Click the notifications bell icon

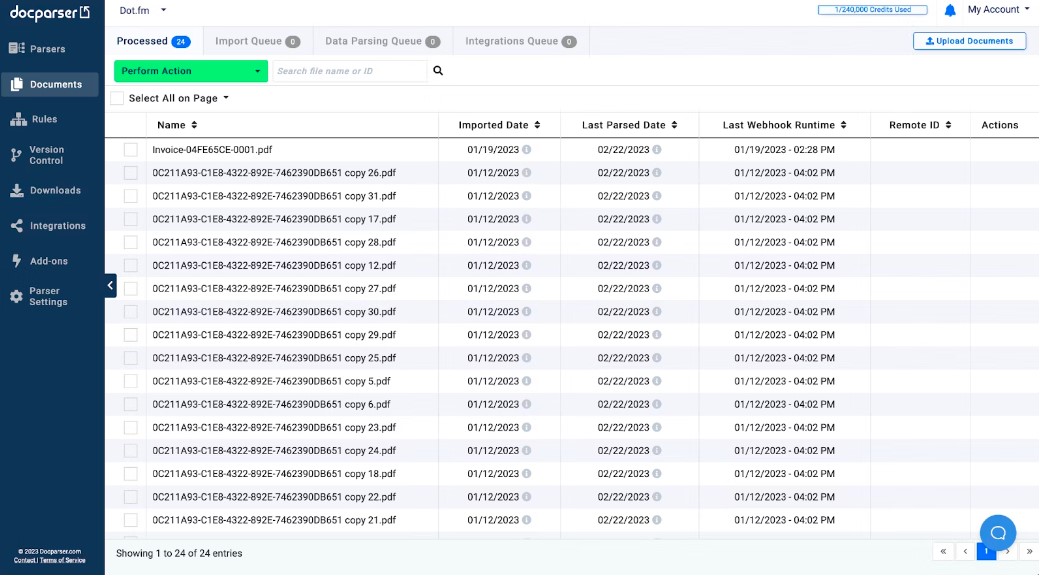click(950, 10)
